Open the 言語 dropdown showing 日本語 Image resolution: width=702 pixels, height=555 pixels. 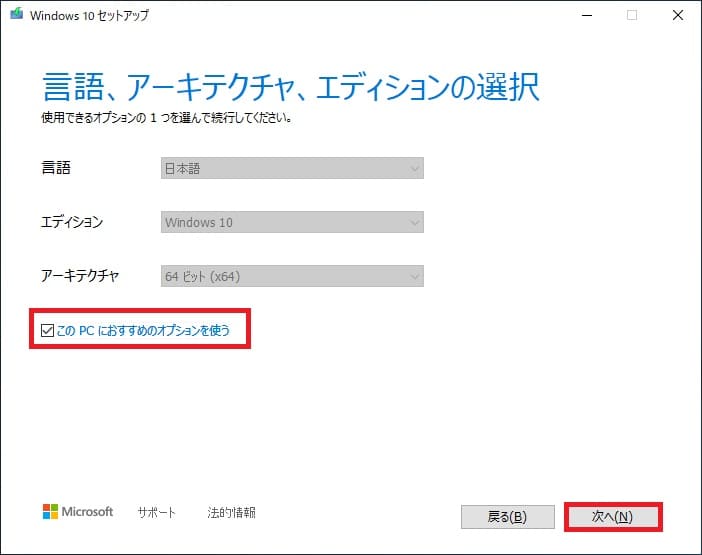tap(292, 169)
